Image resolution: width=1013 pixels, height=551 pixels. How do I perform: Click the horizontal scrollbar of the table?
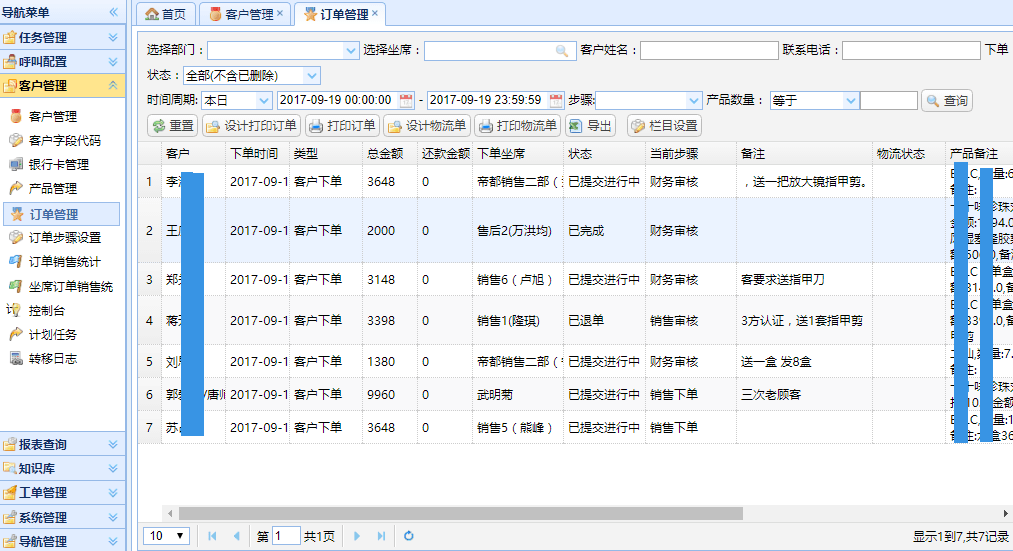click(460, 513)
